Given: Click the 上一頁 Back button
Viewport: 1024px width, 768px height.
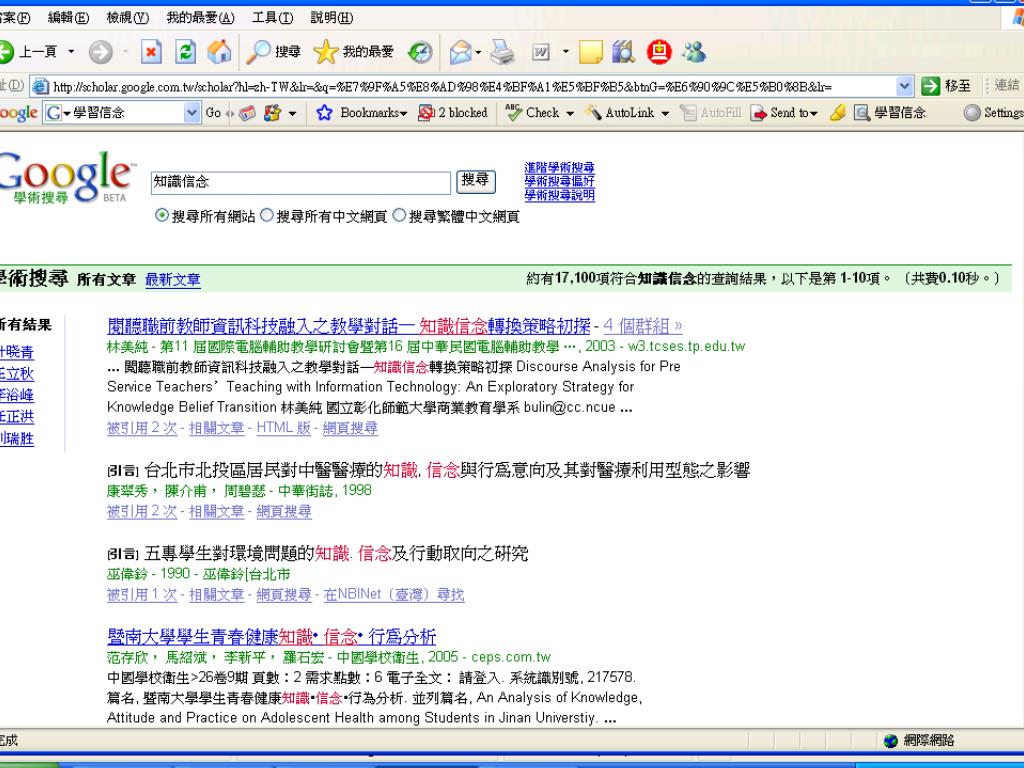Looking at the screenshot, I should click(x=29, y=52).
